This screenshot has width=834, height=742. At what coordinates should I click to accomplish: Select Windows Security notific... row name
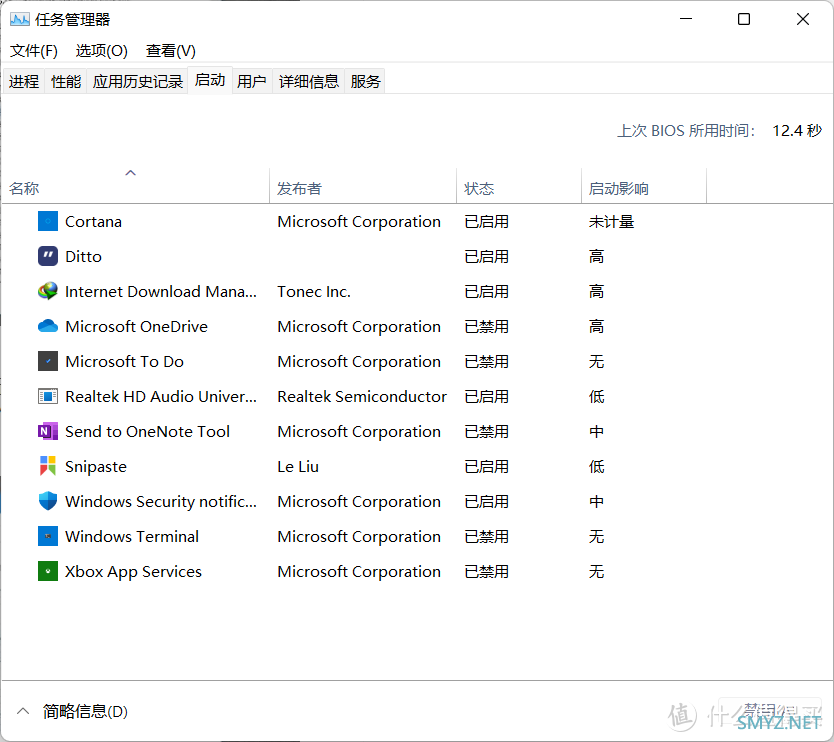pos(161,501)
